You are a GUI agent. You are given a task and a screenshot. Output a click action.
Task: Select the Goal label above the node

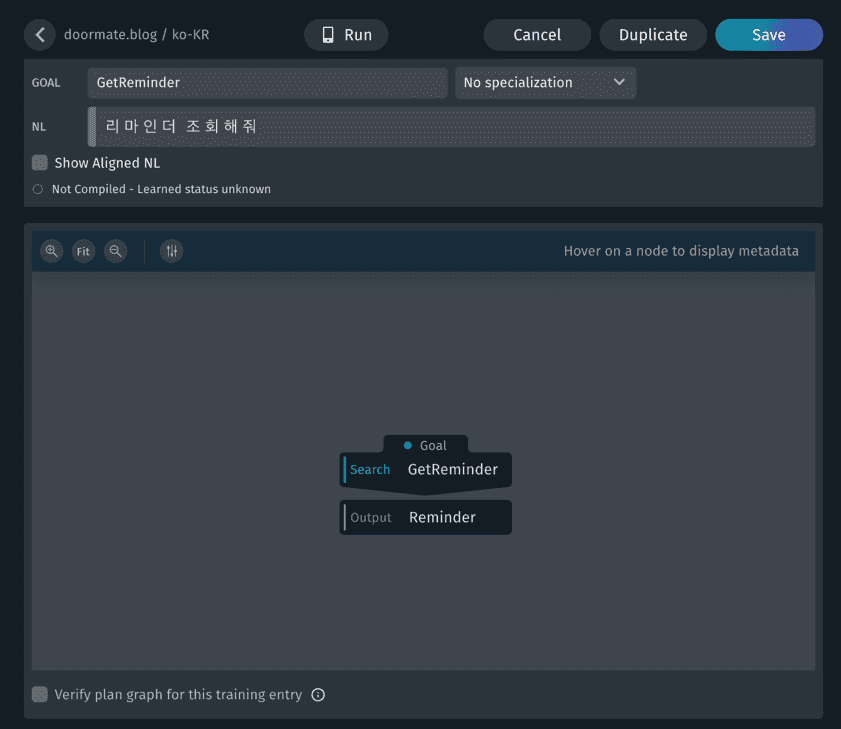pyautogui.click(x=425, y=445)
